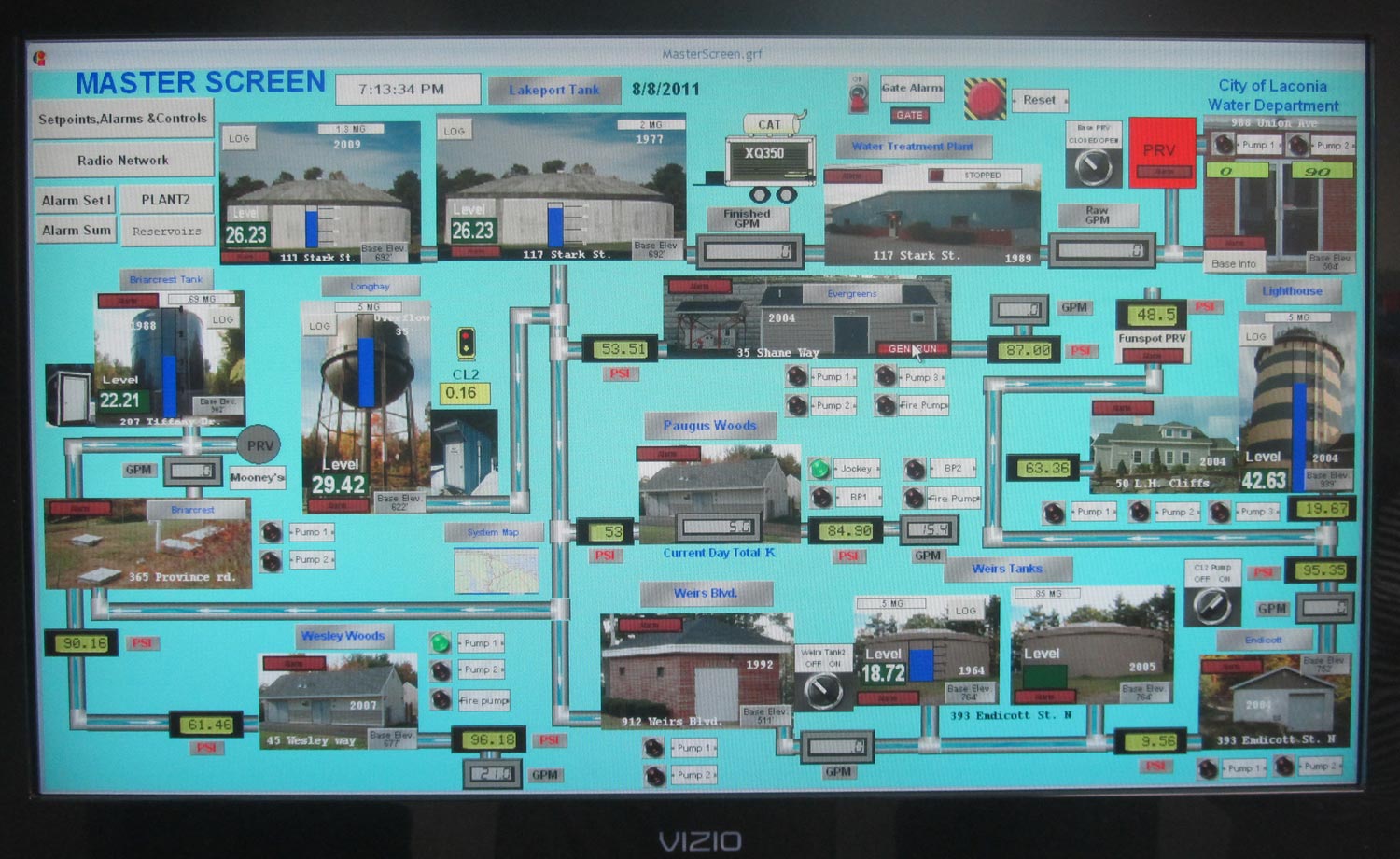1400x859 pixels.
Task: Click the Evergreens Pump 3 indicator lamp
Action: point(885,376)
